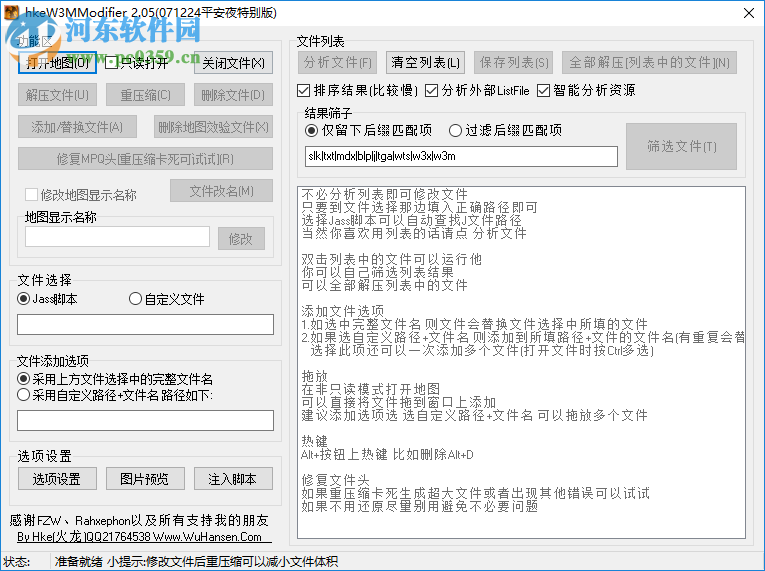The height and width of the screenshot is (571, 765).
Task: Click the 删除文件(D) button
Action: (x=233, y=95)
